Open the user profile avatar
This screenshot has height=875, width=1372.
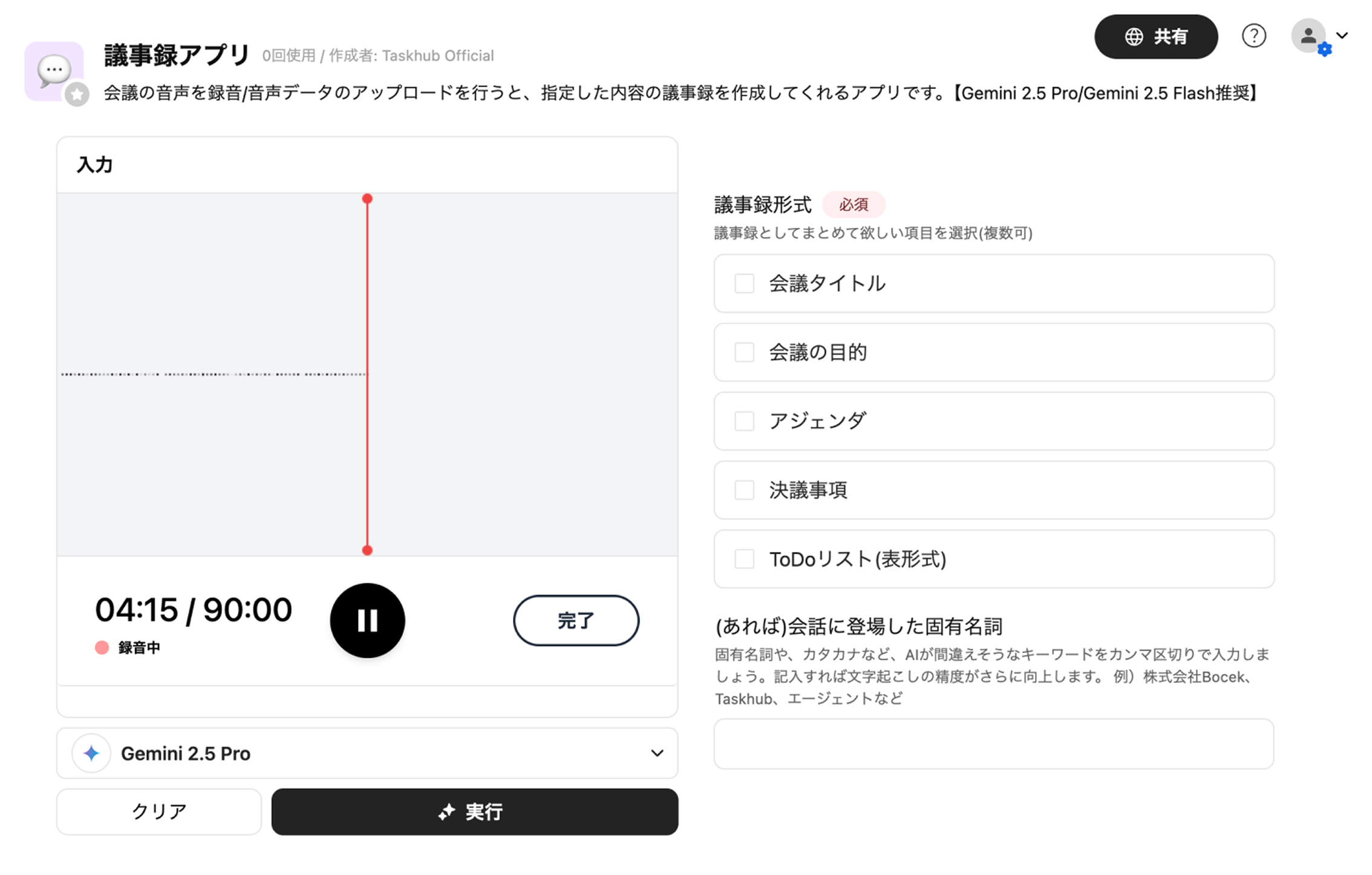click(x=1308, y=36)
